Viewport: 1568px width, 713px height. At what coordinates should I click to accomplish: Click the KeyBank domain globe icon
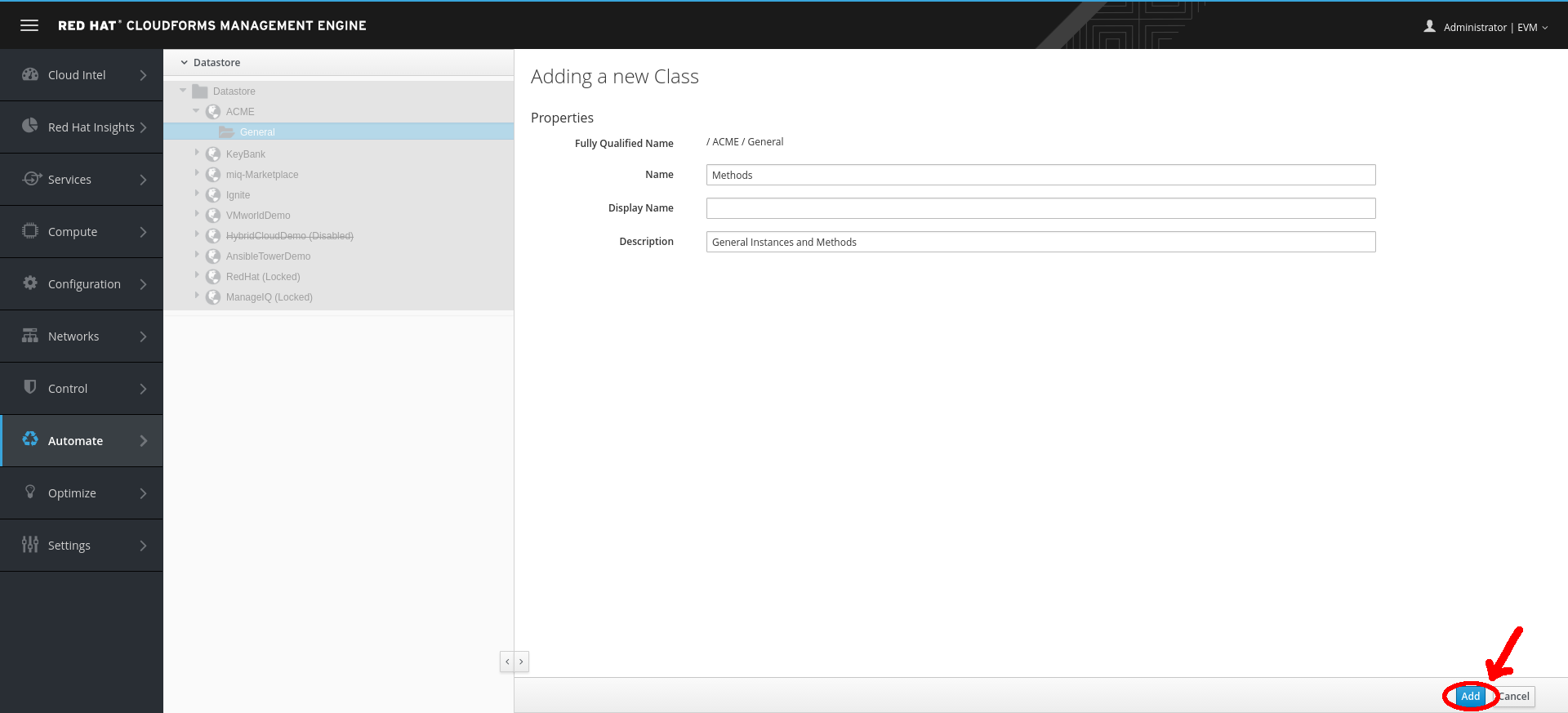pos(213,154)
